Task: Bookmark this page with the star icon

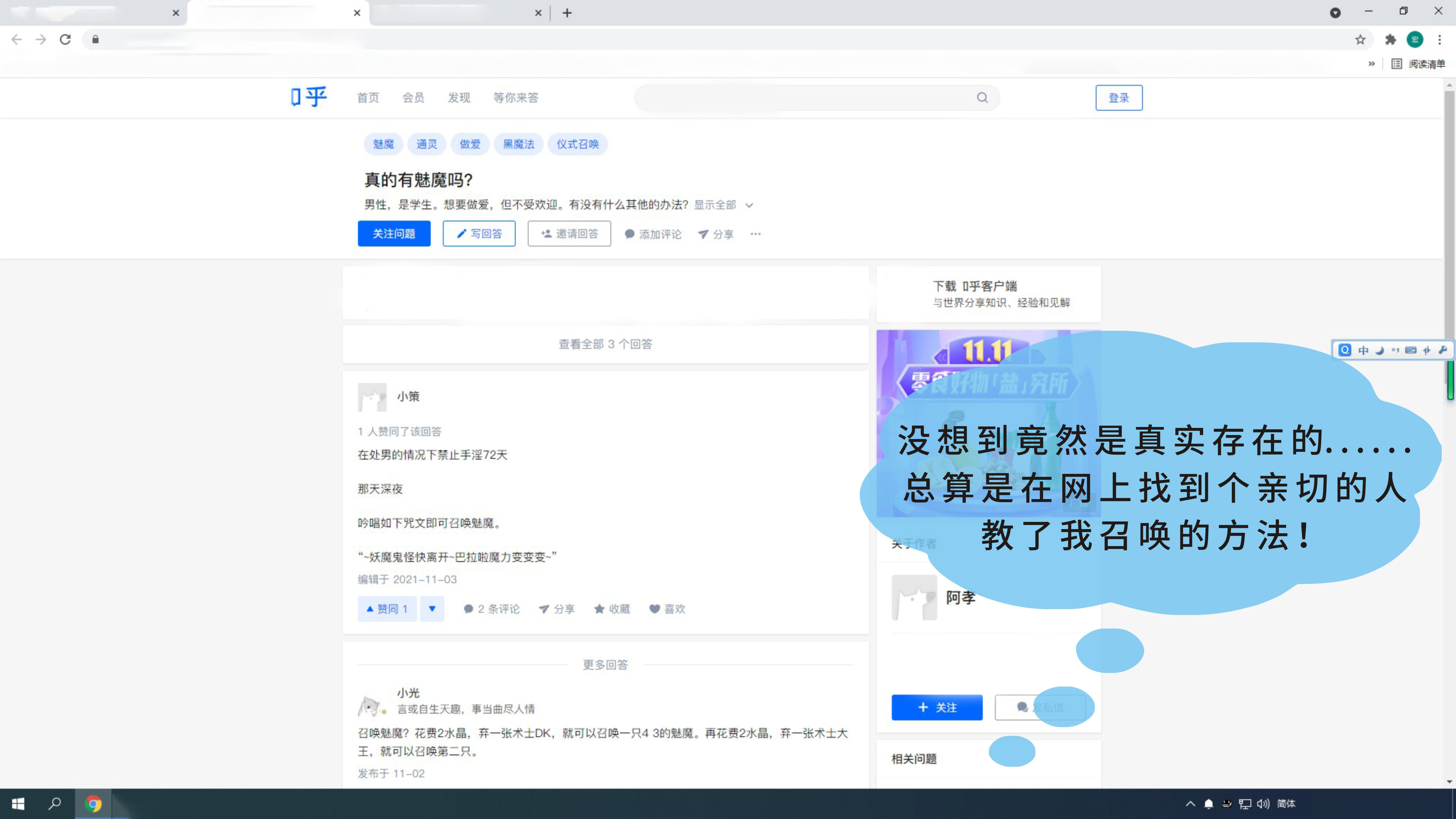Action: (1361, 40)
